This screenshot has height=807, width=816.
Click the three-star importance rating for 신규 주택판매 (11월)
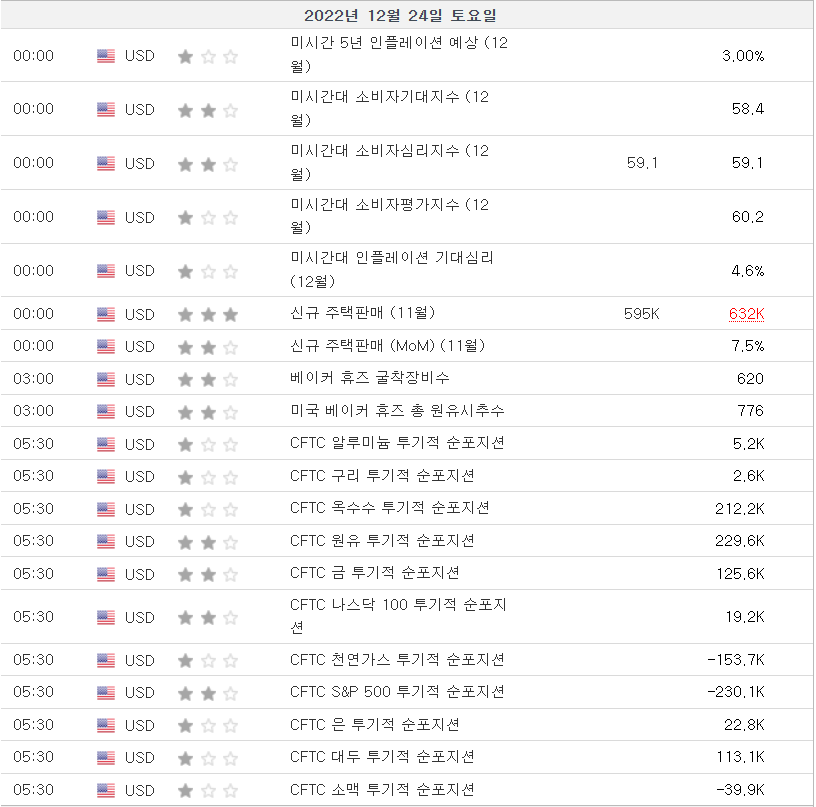click(208, 314)
